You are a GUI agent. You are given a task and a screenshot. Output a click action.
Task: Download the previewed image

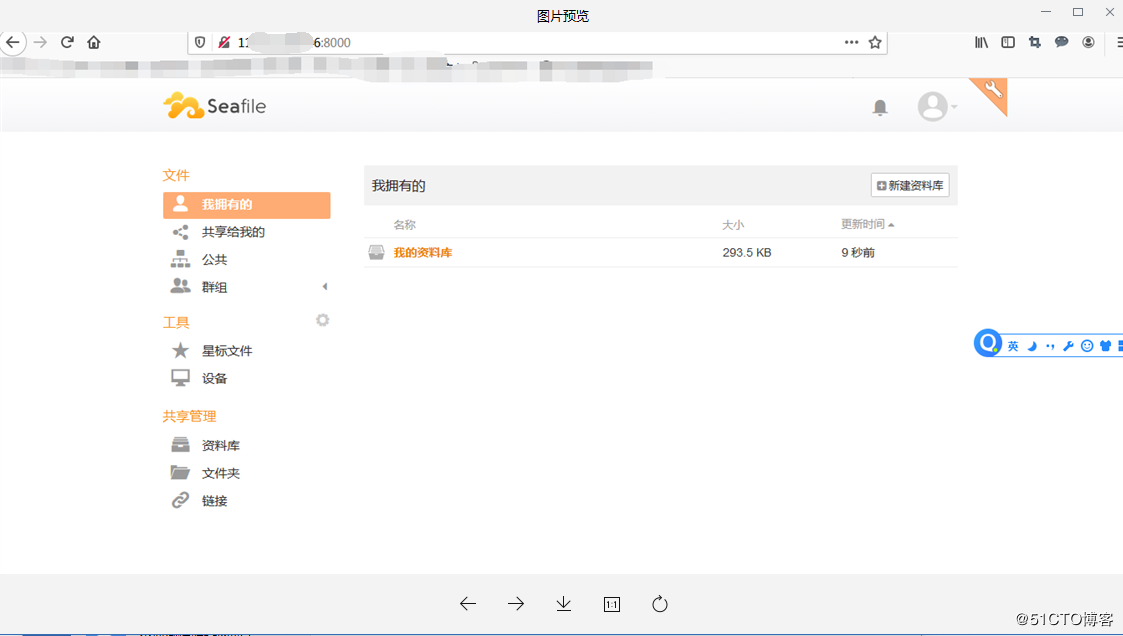563,604
